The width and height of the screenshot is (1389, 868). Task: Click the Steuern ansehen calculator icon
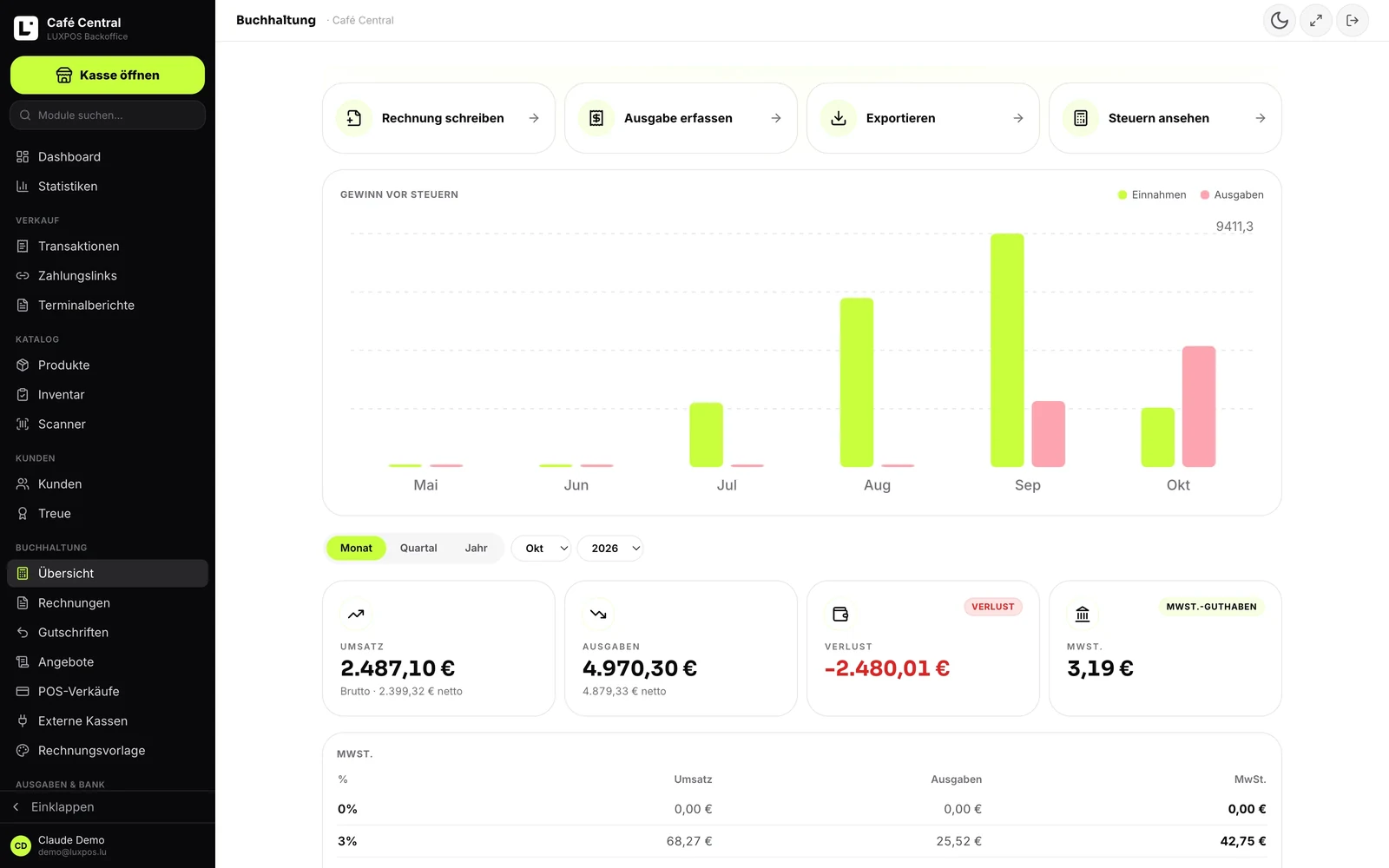click(x=1081, y=118)
